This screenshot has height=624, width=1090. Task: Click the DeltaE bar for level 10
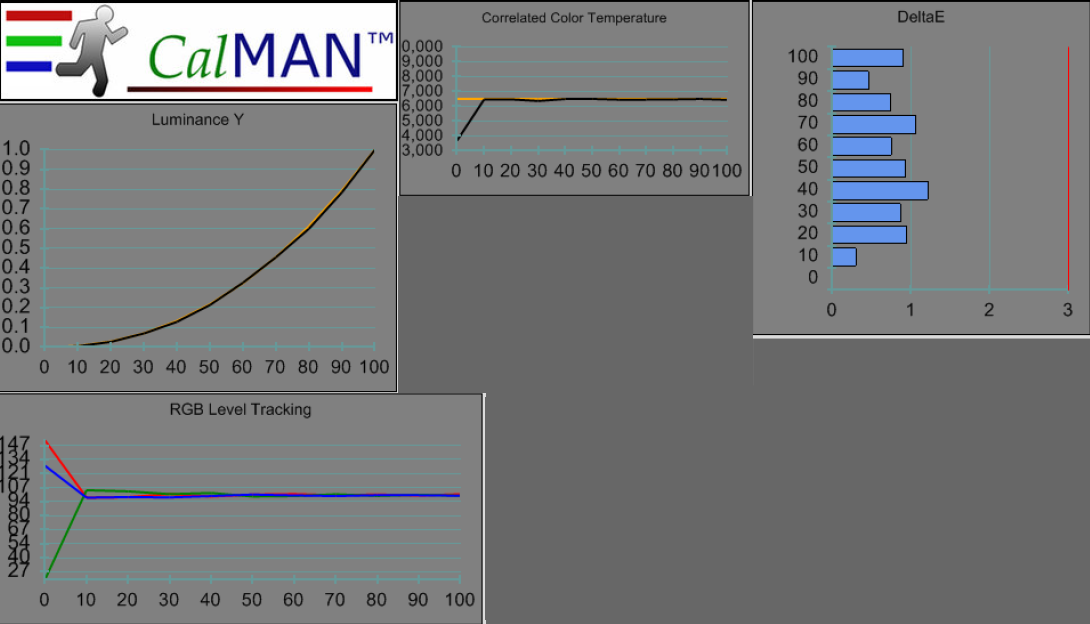click(x=844, y=257)
